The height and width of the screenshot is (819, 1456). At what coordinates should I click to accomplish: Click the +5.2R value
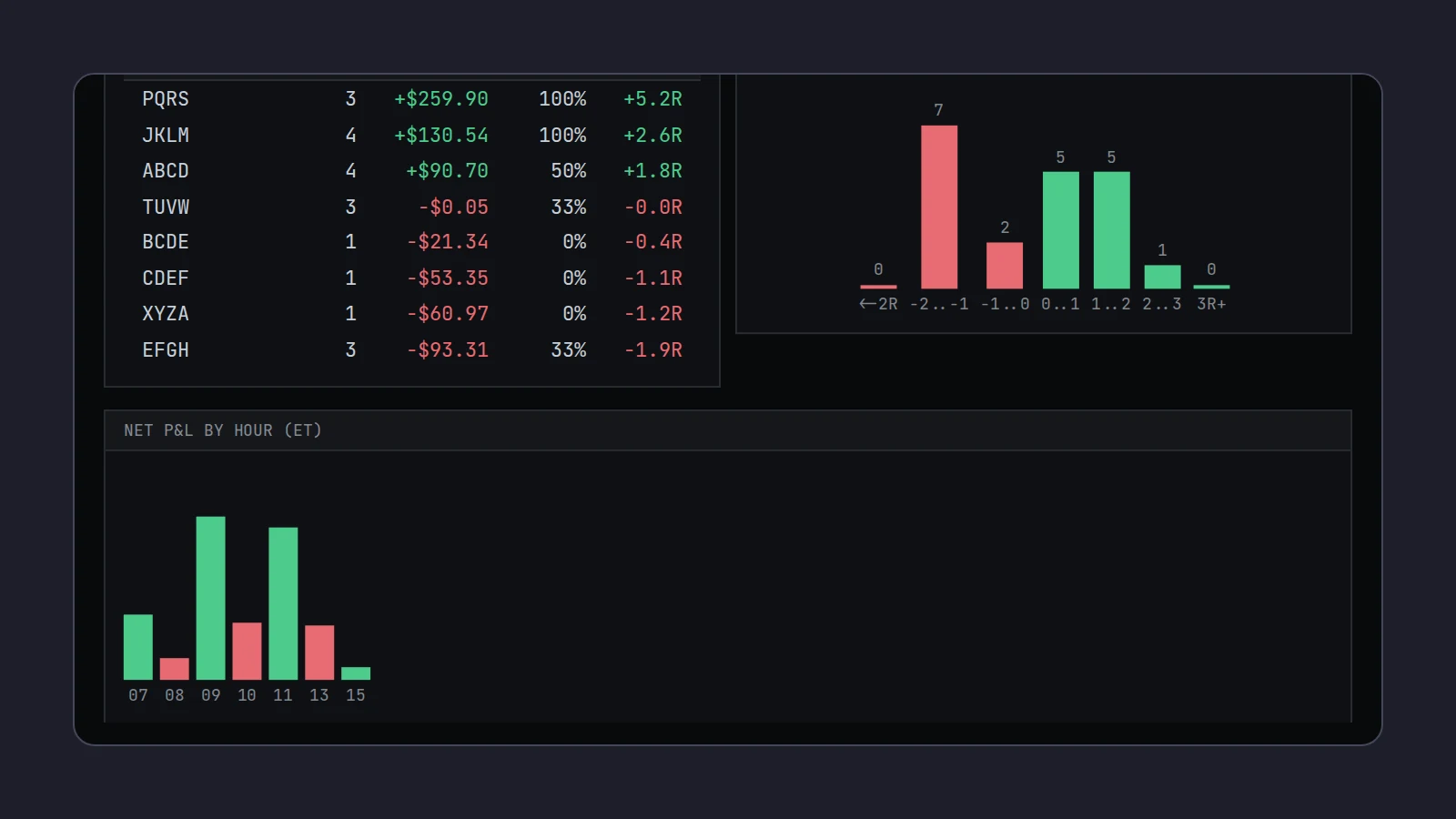coord(652,98)
